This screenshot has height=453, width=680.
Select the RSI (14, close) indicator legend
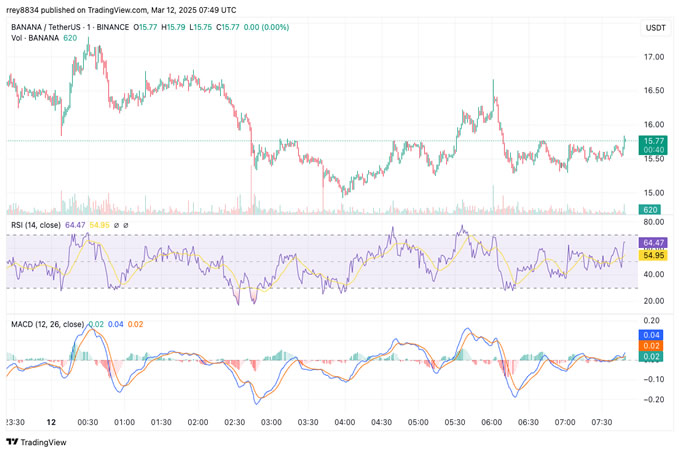[x=33, y=226]
